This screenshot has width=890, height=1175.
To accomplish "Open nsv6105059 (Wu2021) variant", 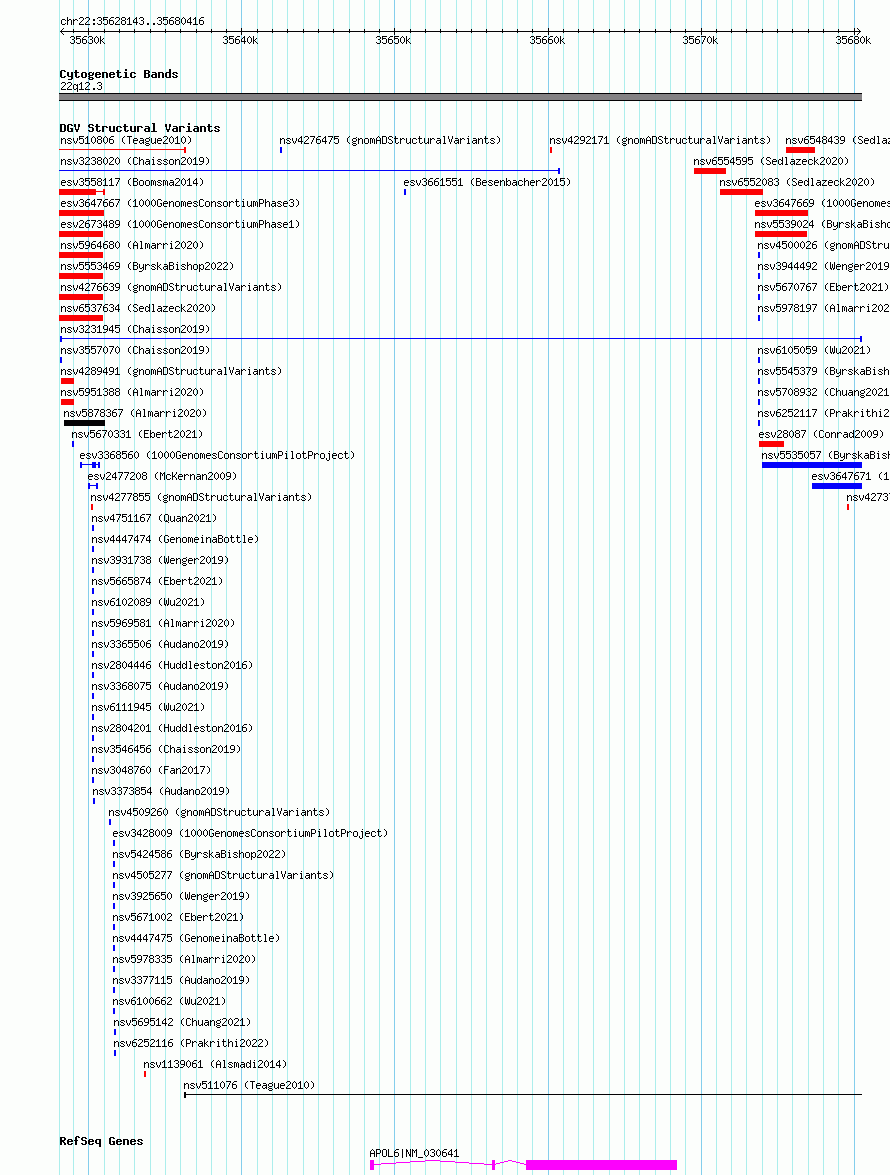I will click(x=814, y=350).
